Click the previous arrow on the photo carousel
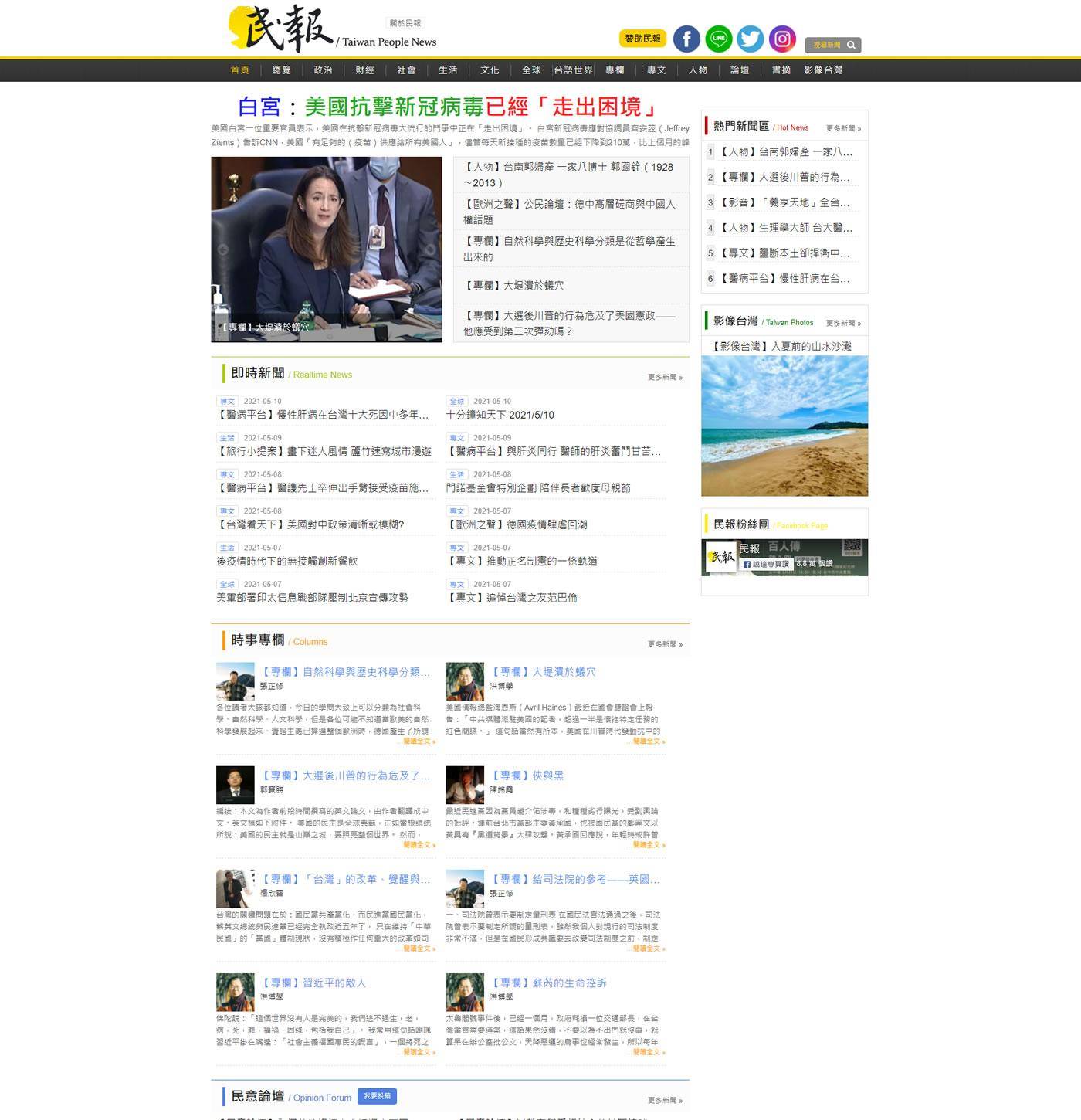Viewport: 1081px width, 1120px height. click(222, 249)
